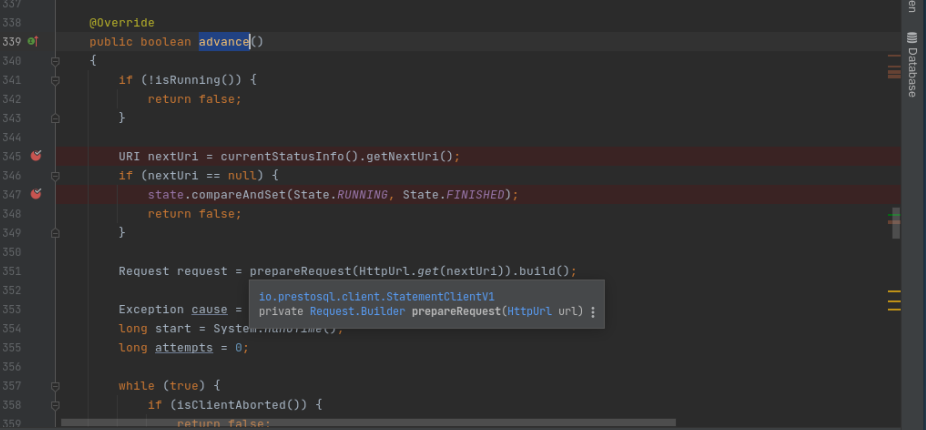Collapse the isRunning if block on line 341
926x430 pixels.
pyautogui.click(x=55, y=80)
